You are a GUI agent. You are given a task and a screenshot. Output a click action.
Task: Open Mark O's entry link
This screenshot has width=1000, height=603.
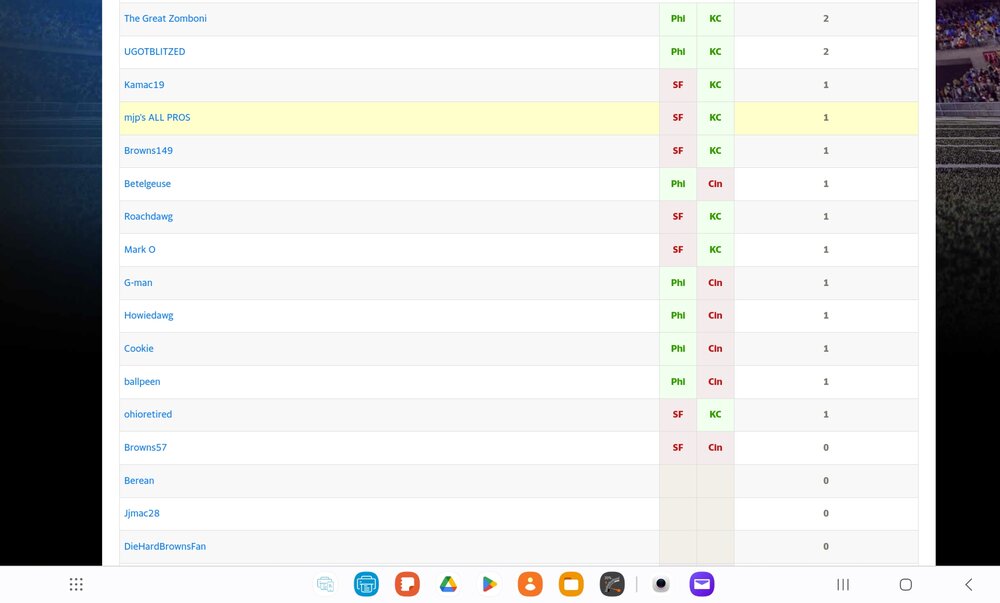pos(140,249)
